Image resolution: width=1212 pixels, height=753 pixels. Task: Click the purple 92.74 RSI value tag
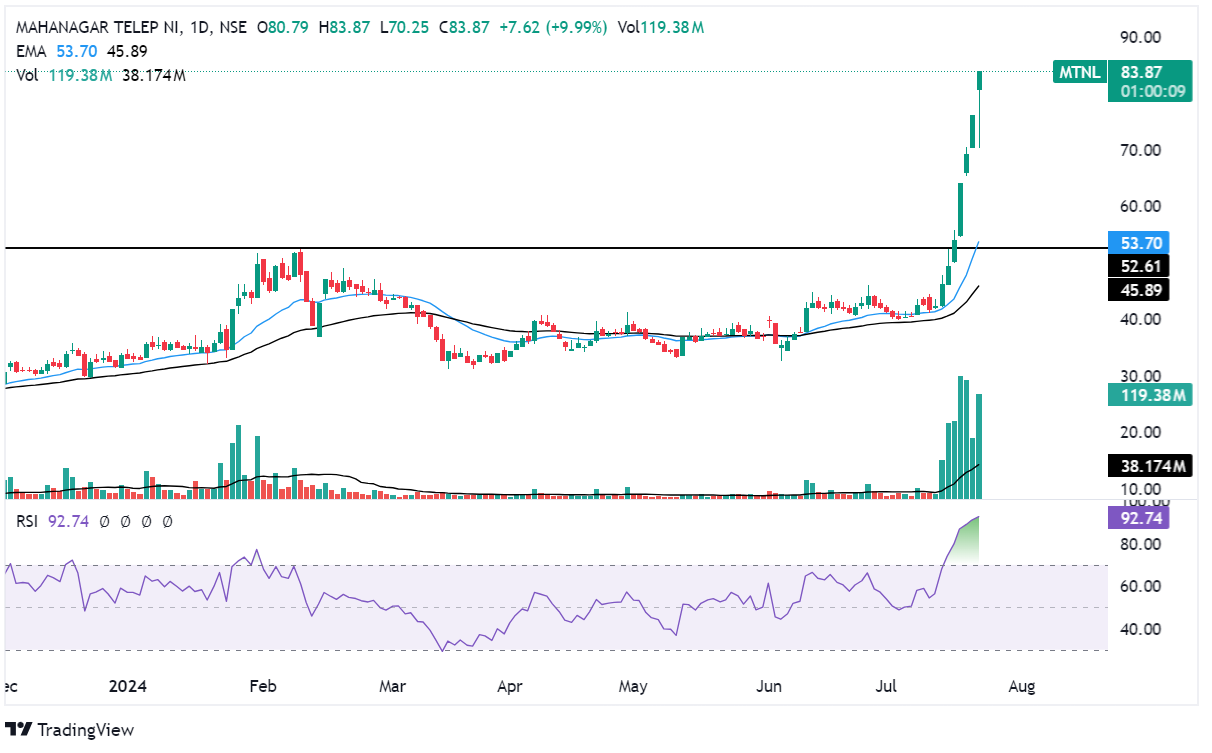point(1137,518)
